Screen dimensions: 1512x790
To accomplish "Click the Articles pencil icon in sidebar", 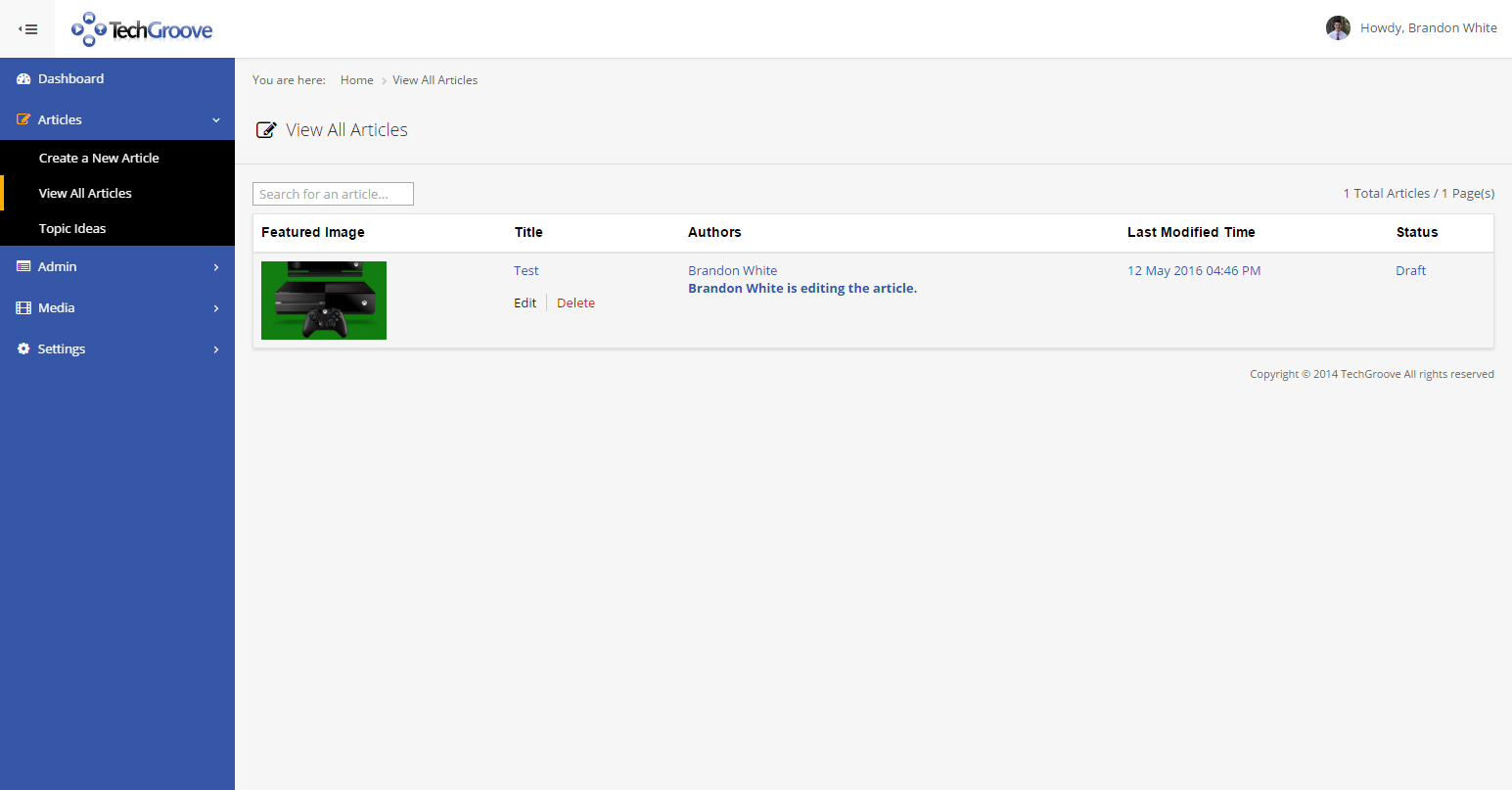I will tap(23, 120).
